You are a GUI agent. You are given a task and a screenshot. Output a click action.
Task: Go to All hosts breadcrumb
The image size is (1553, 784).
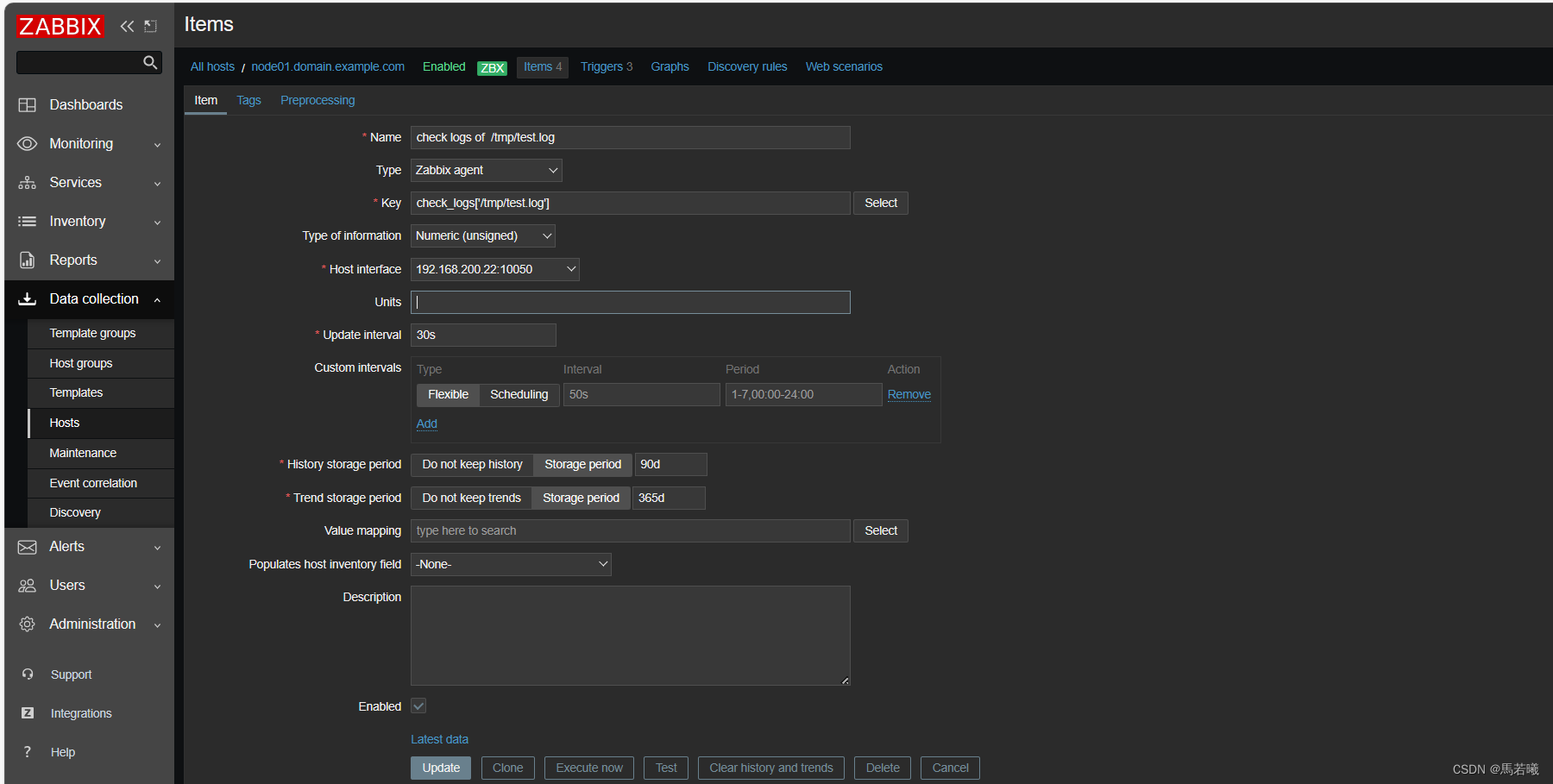pyautogui.click(x=212, y=67)
